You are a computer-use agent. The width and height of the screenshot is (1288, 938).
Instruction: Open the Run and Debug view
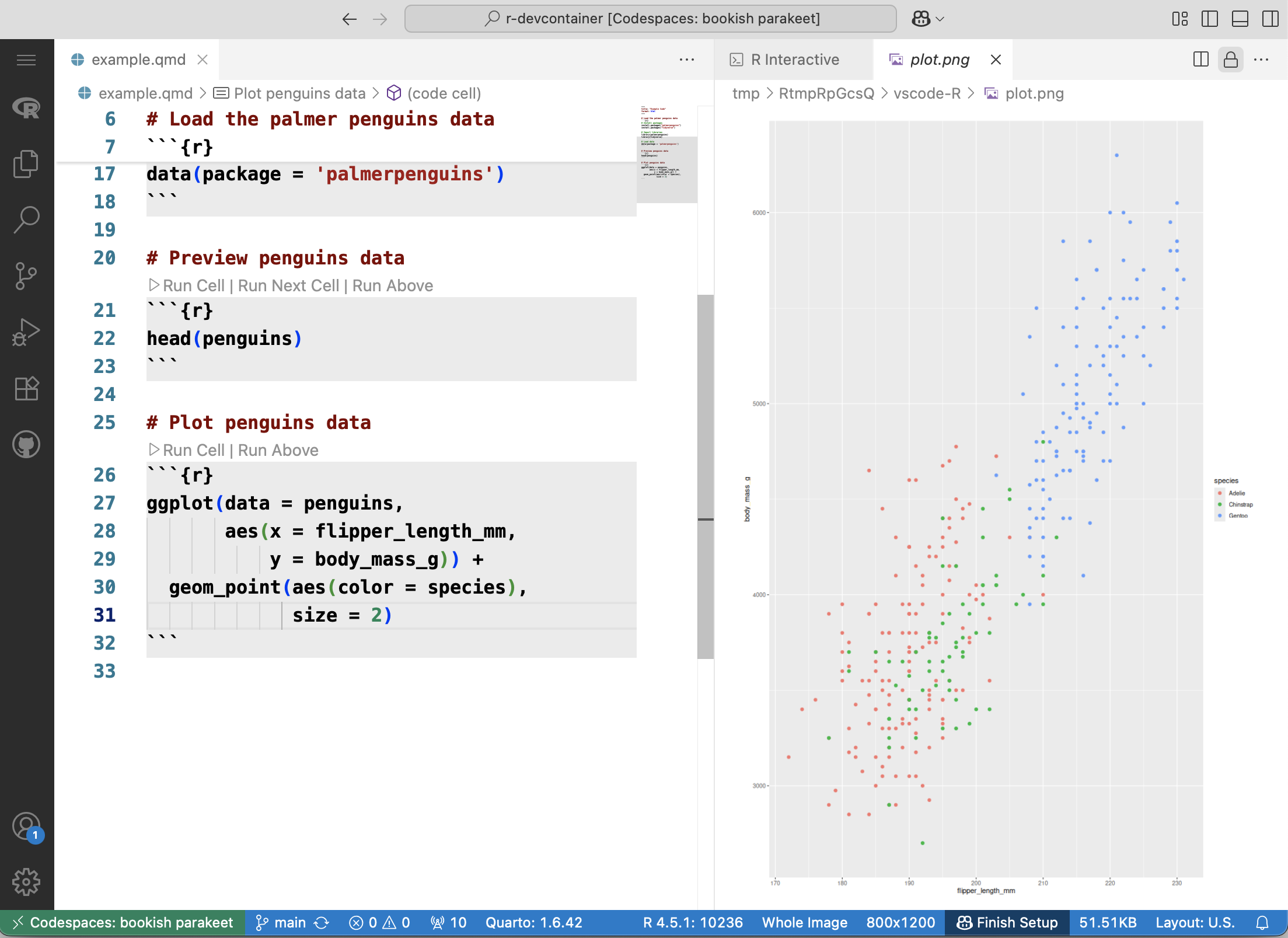tap(26, 332)
